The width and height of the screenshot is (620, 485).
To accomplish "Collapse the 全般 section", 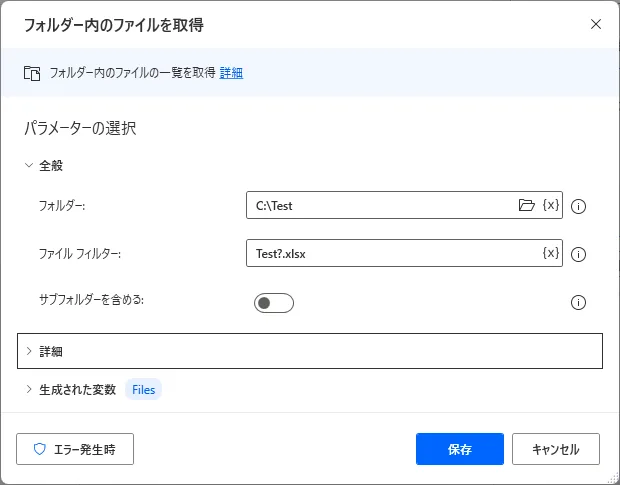I will coord(29,166).
